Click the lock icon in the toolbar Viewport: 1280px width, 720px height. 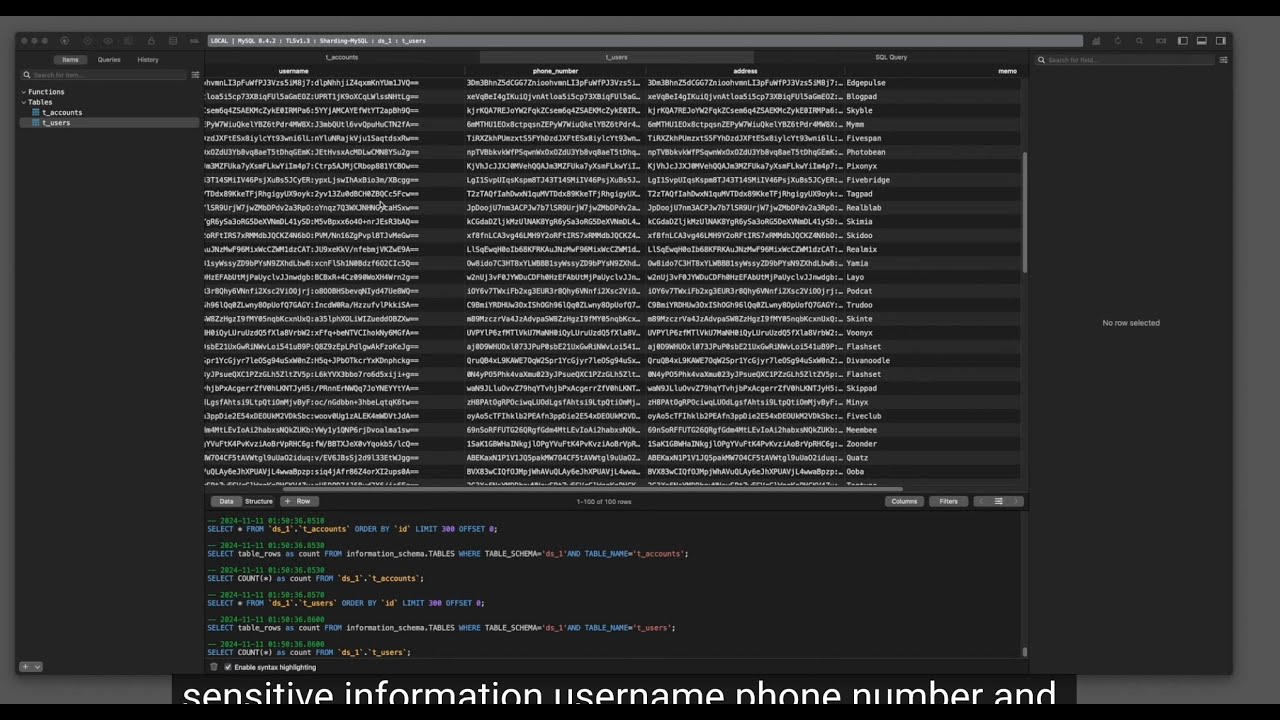pyautogui.click(x=151, y=41)
